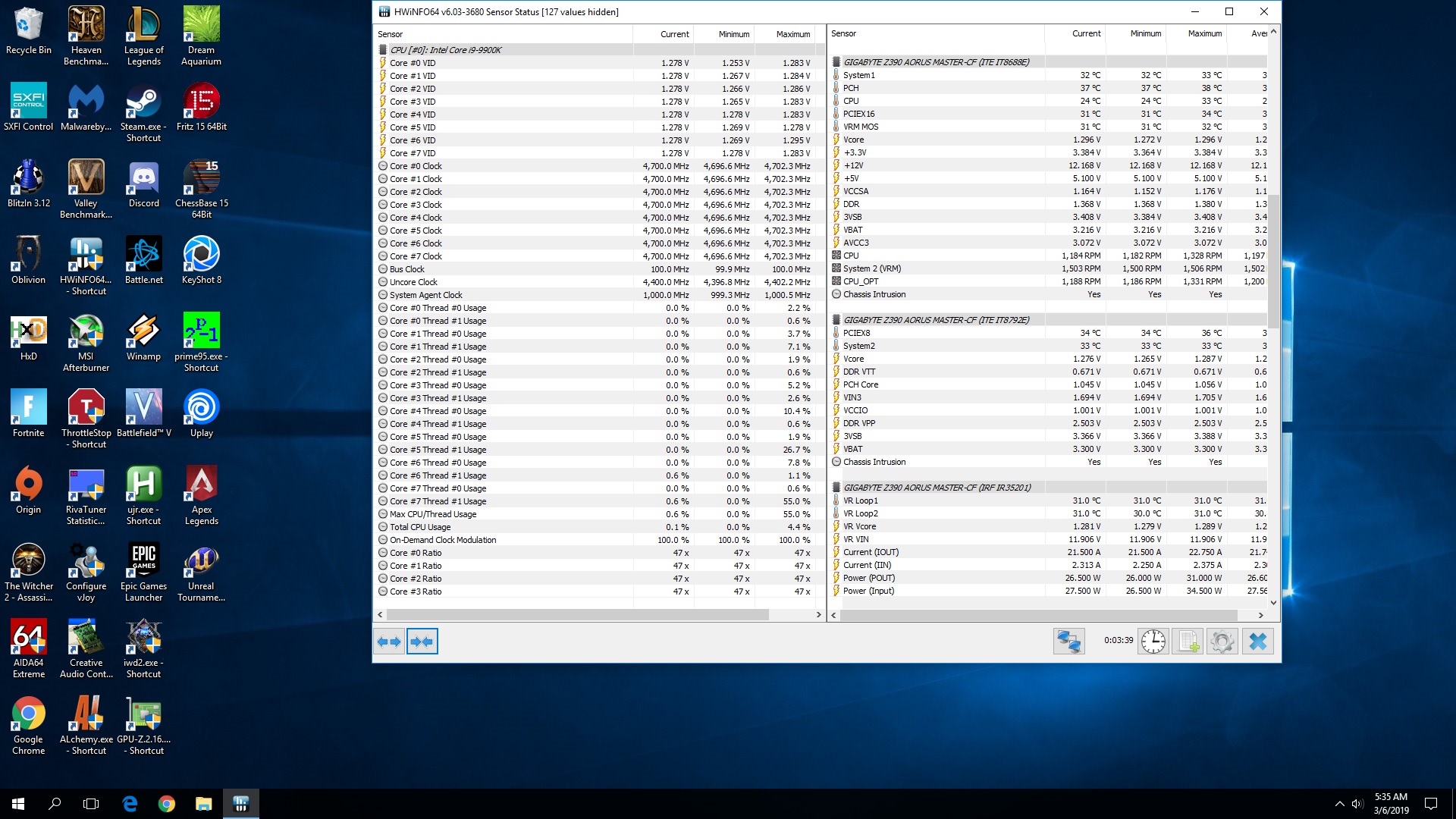Select the ITE IT8792E sensor group header
The height and width of the screenshot is (819, 1456).
(1048, 320)
